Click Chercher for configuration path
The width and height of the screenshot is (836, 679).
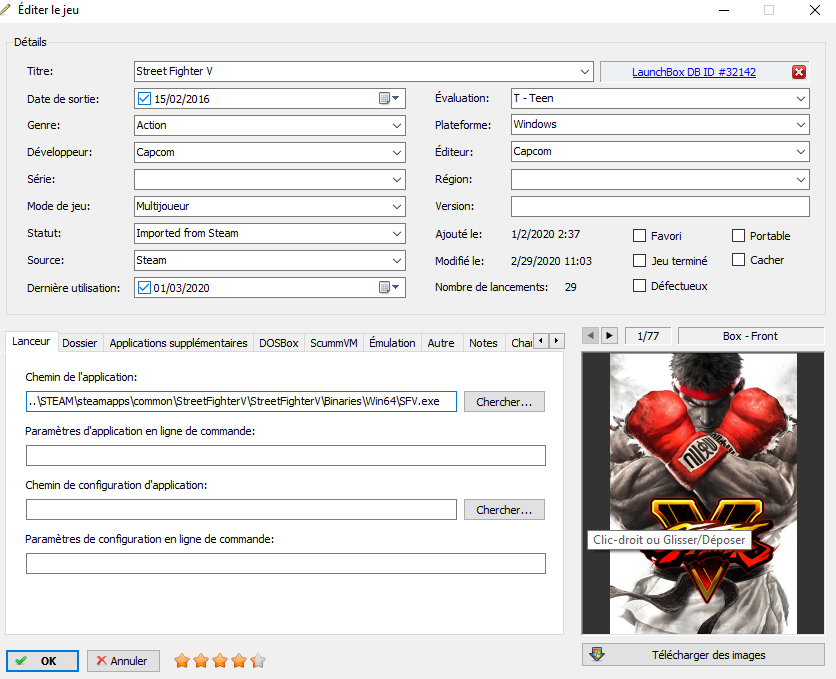(504, 510)
